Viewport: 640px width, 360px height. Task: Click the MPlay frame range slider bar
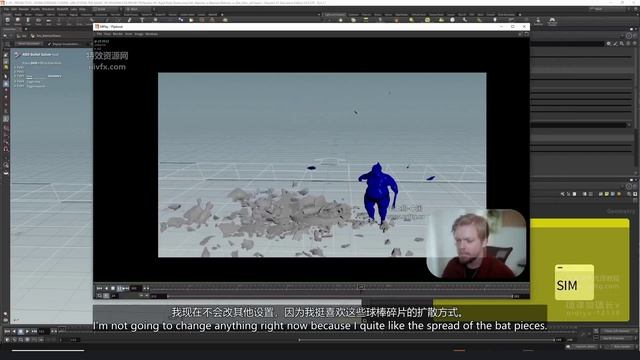coord(340,296)
